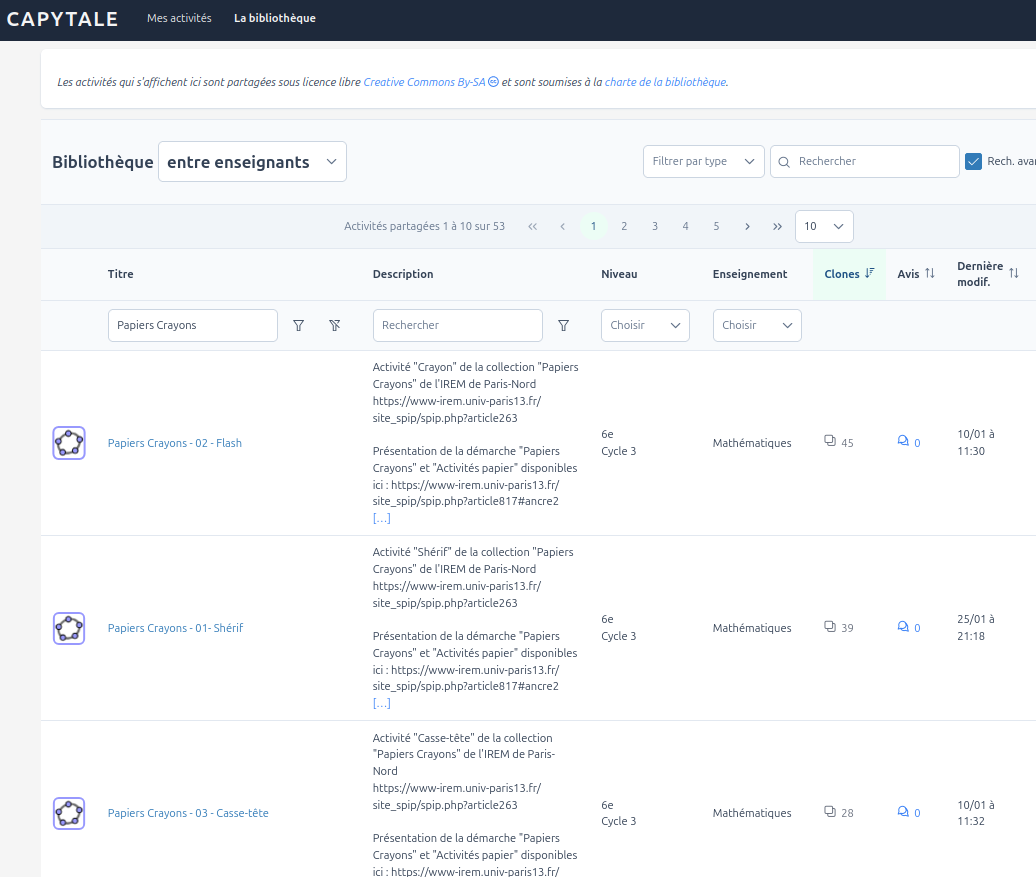This screenshot has width=1036, height=877.
Task: Expand description [...] for 02 - Flash row
Action: tap(381, 518)
